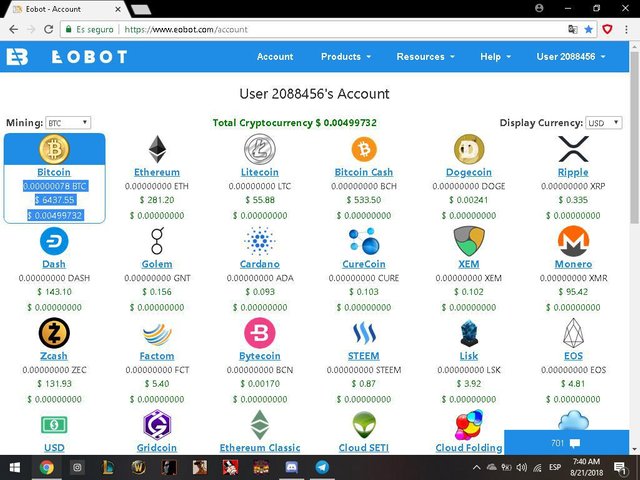
Task: Click the Bitcoin Cash orange icon
Action: coord(364,149)
